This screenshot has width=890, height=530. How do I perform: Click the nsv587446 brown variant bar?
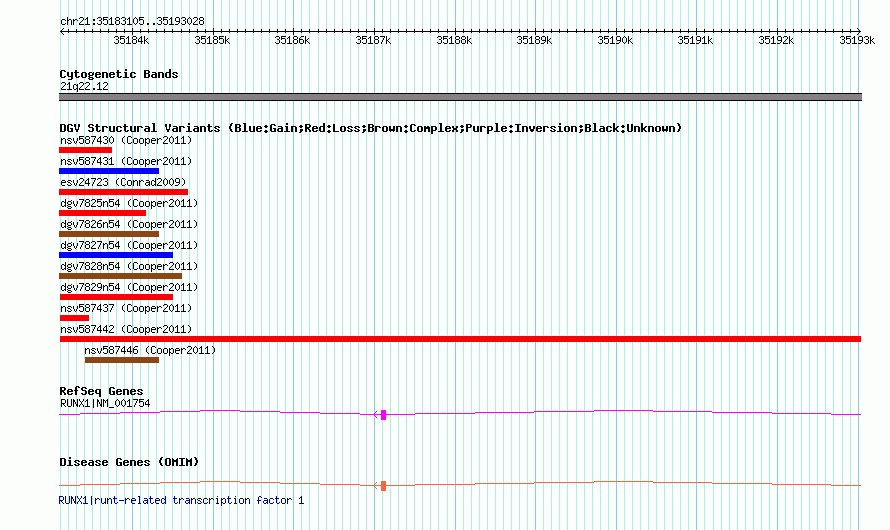click(x=122, y=360)
